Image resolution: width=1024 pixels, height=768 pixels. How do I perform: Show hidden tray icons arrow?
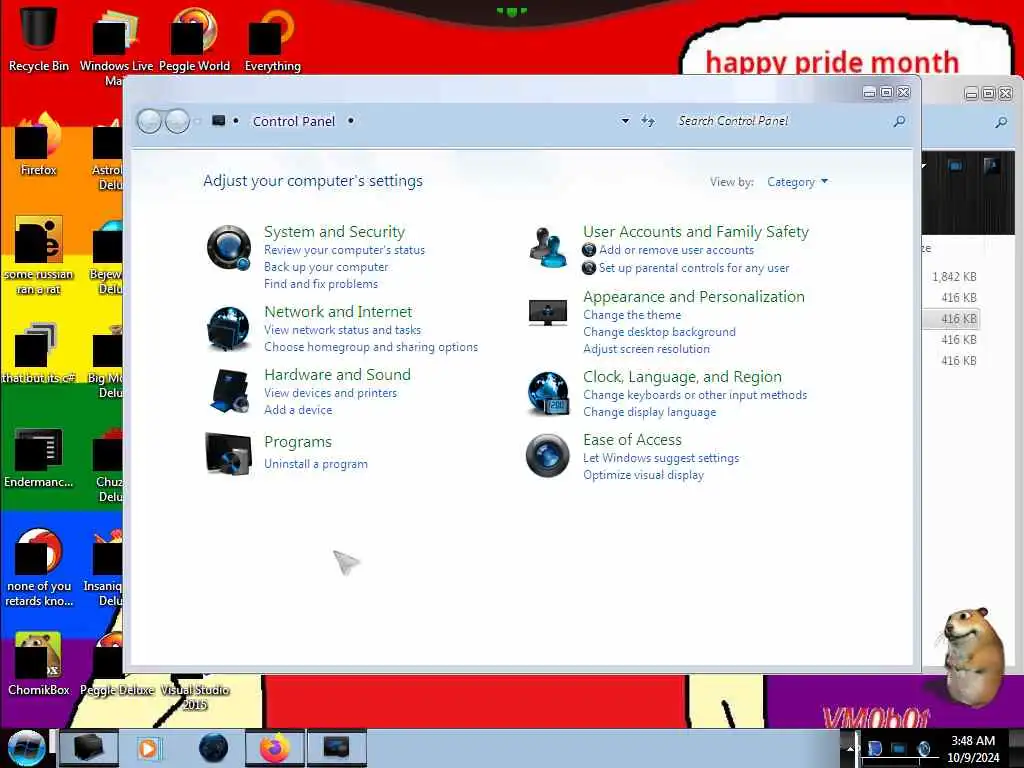[850, 749]
